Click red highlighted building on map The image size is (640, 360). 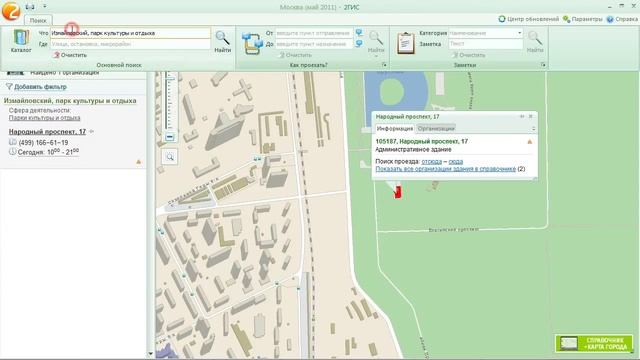click(398, 192)
